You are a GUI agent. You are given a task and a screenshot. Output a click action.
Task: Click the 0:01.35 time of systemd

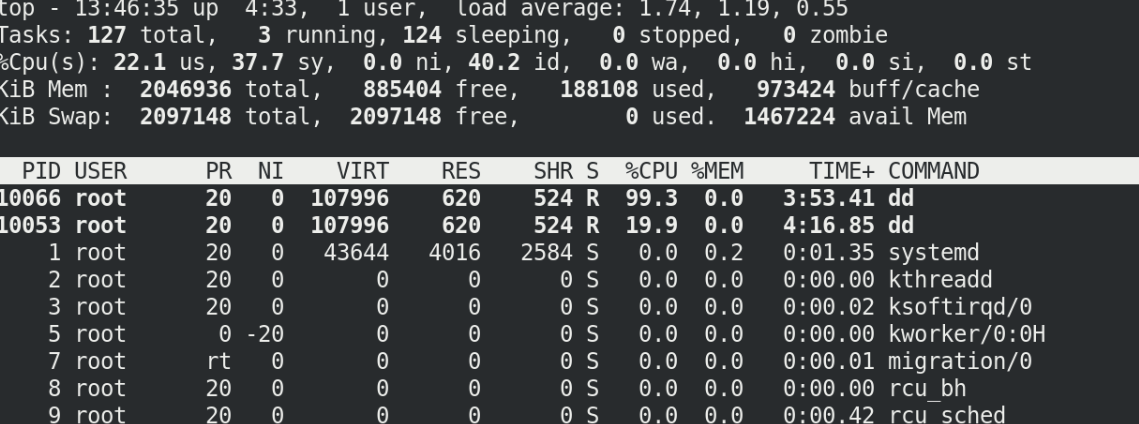829,253
